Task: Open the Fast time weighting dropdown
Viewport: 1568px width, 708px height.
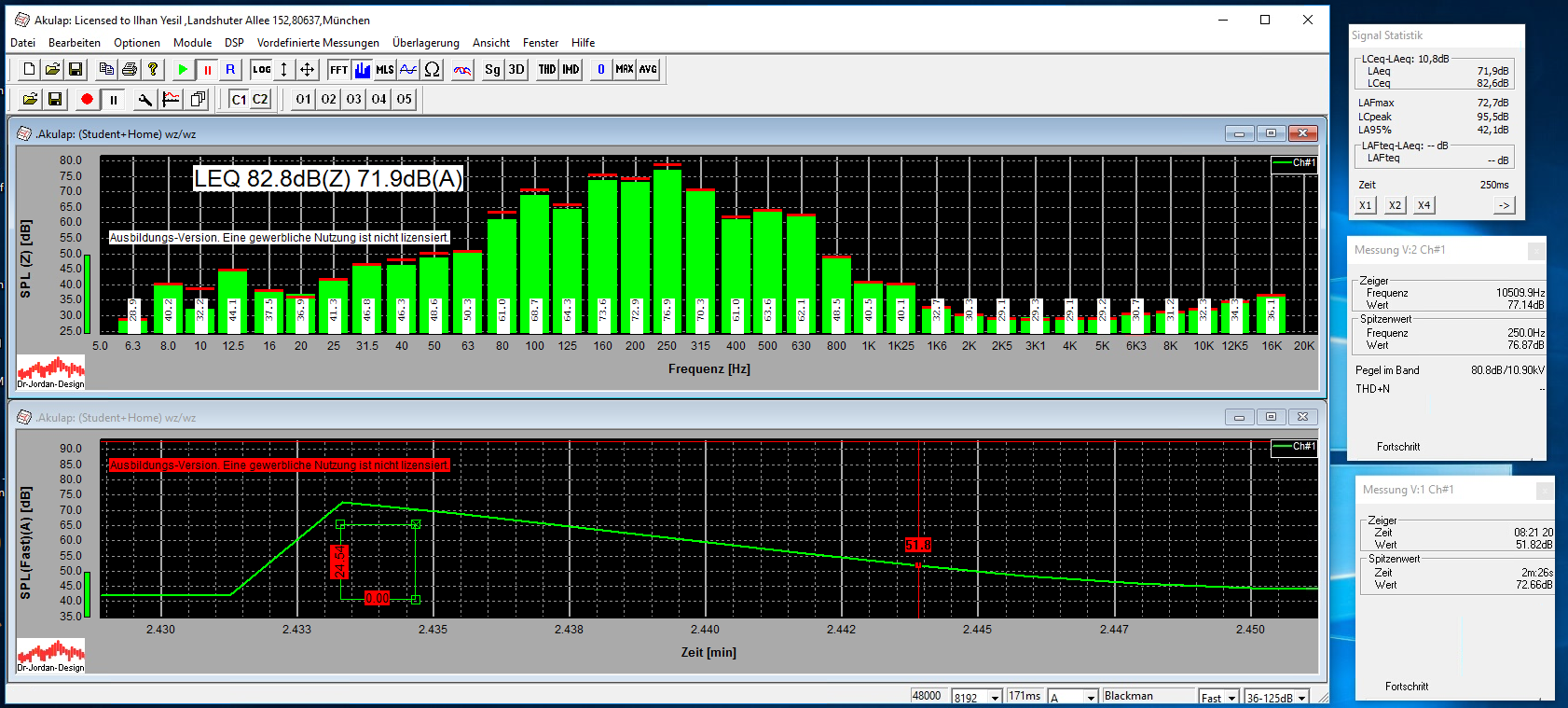Action: click(x=1231, y=698)
